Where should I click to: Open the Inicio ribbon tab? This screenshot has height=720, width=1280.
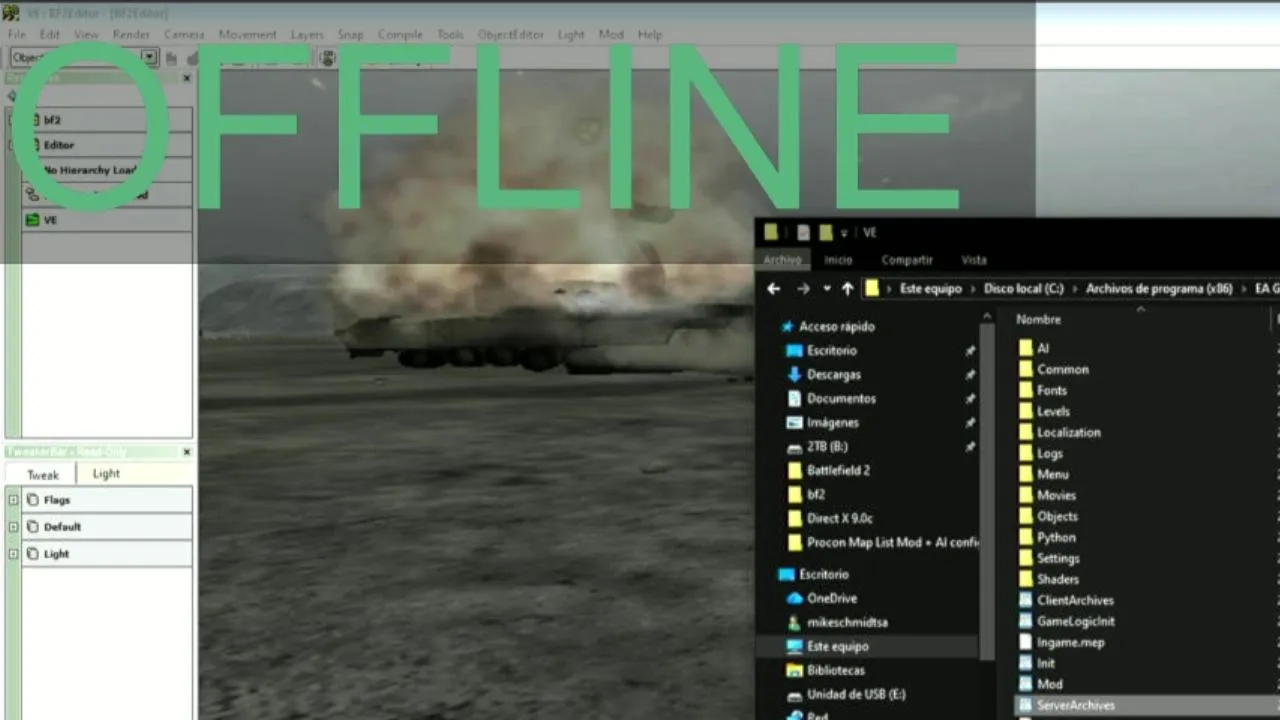click(838, 260)
